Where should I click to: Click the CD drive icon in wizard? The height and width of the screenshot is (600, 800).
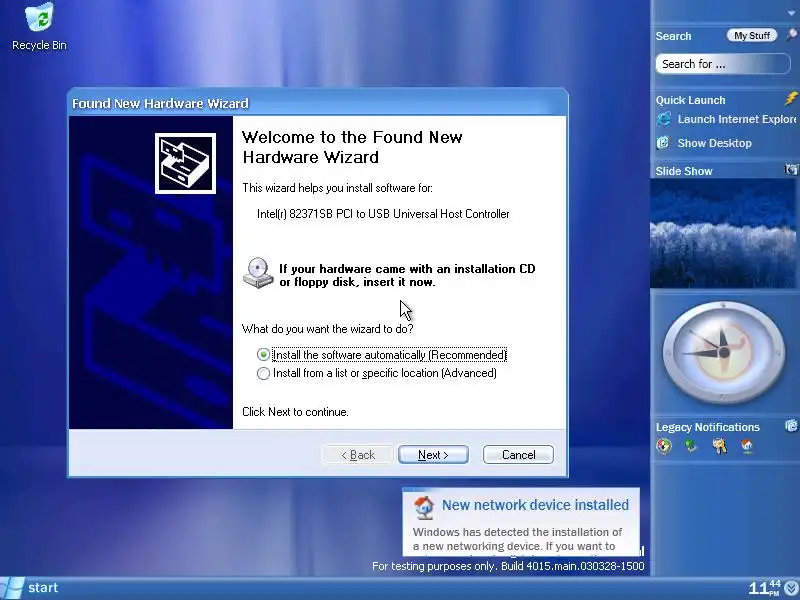pyautogui.click(x=258, y=273)
